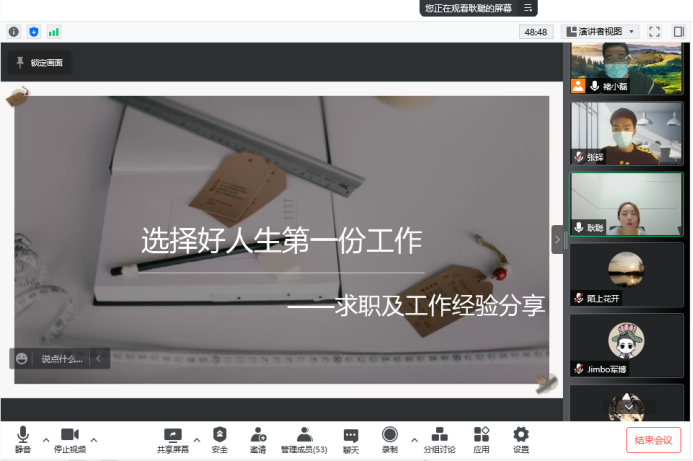
Task: Toggle 锁定画面 pin screen
Action: tap(40, 63)
